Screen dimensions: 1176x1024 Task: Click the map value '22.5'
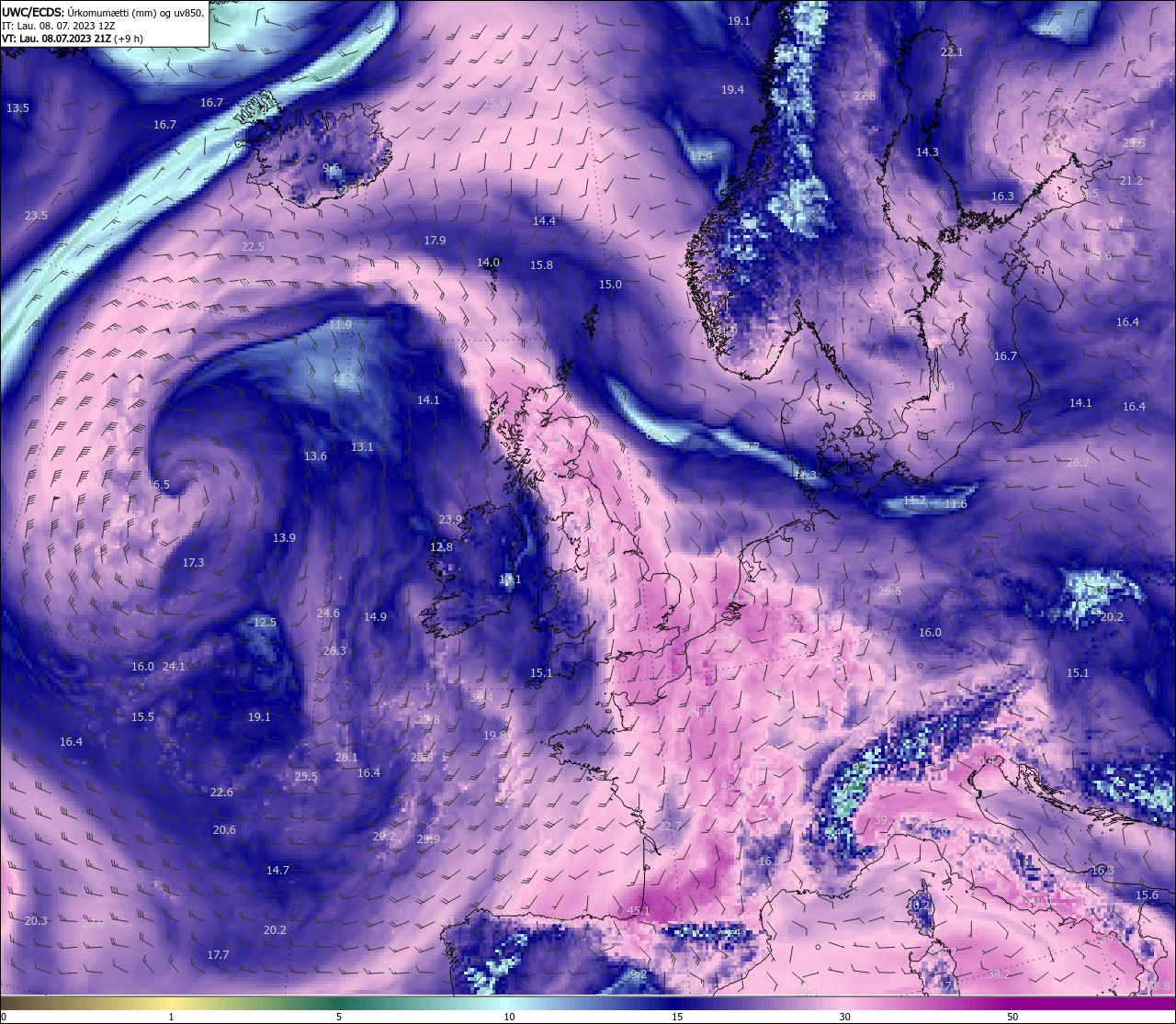(x=253, y=246)
